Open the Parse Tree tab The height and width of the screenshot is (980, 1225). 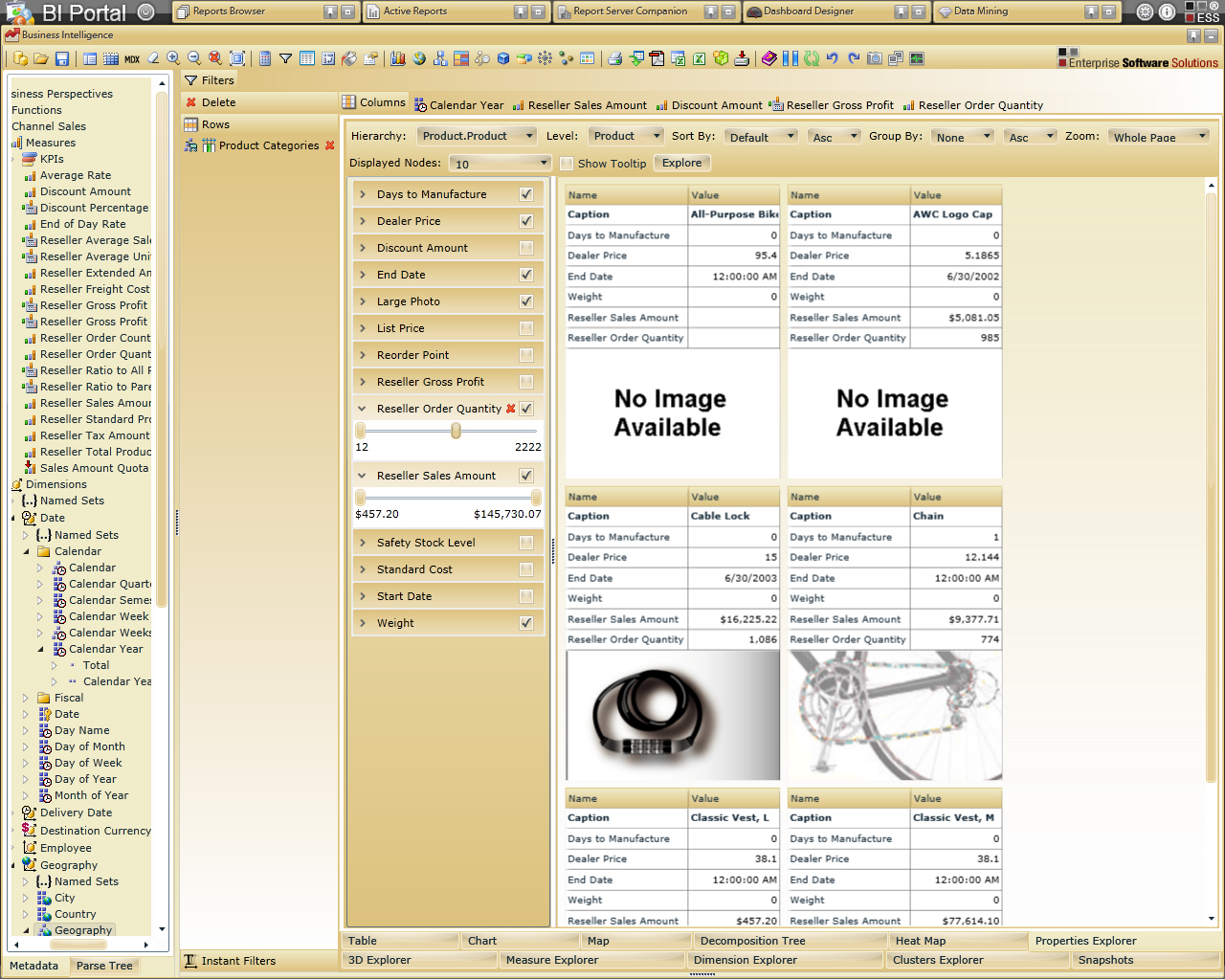click(x=104, y=966)
